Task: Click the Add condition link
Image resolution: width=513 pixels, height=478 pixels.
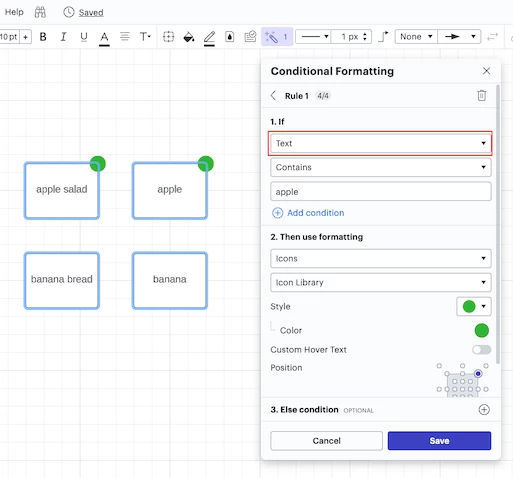Action: [x=315, y=213]
